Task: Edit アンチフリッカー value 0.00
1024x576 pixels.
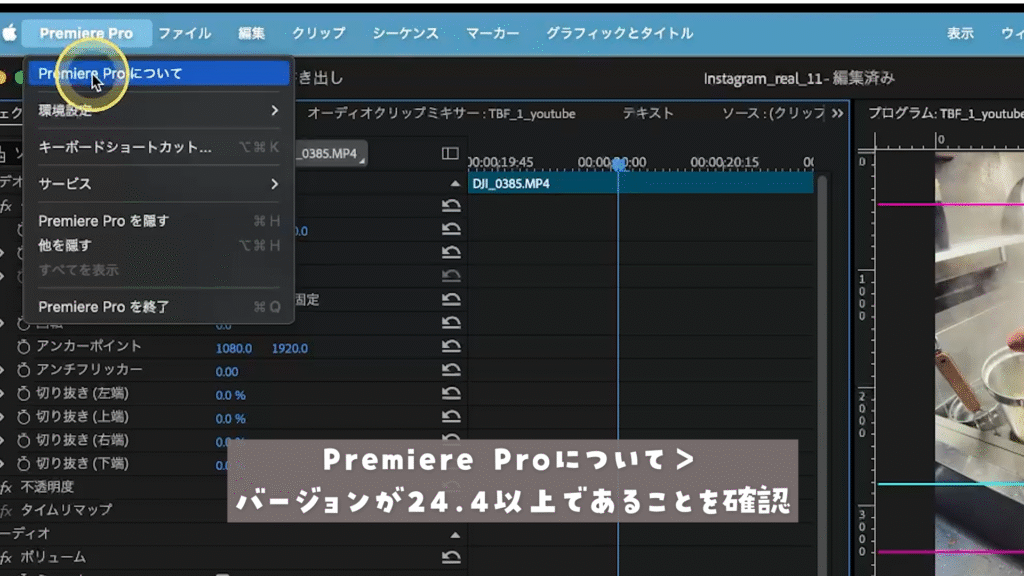Action: (x=227, y=372)
